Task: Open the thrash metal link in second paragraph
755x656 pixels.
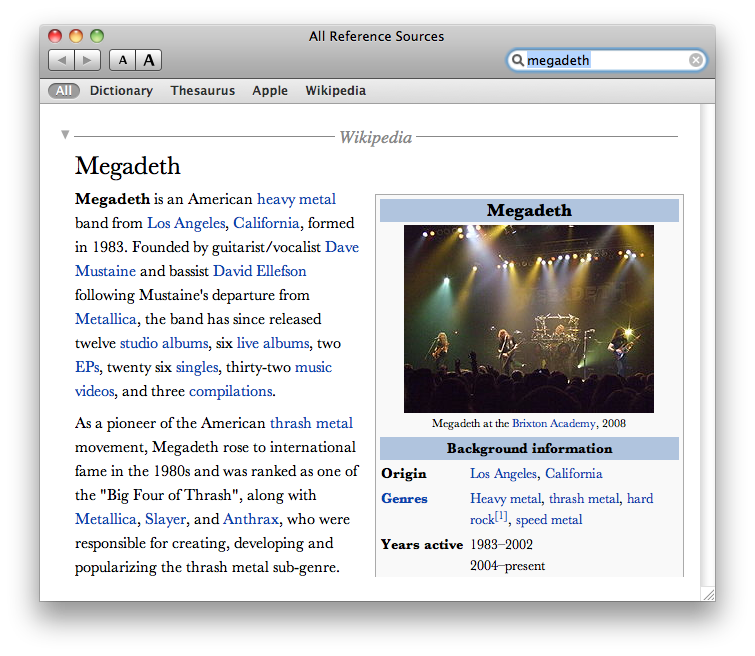Action: point(311,423)
